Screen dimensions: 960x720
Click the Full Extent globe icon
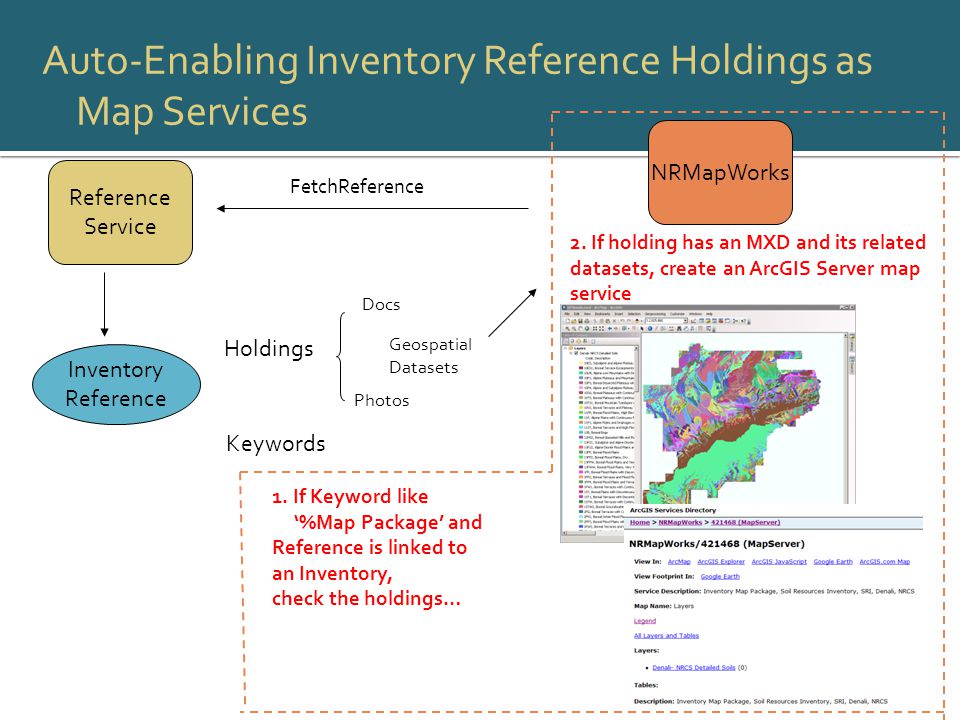587,329
